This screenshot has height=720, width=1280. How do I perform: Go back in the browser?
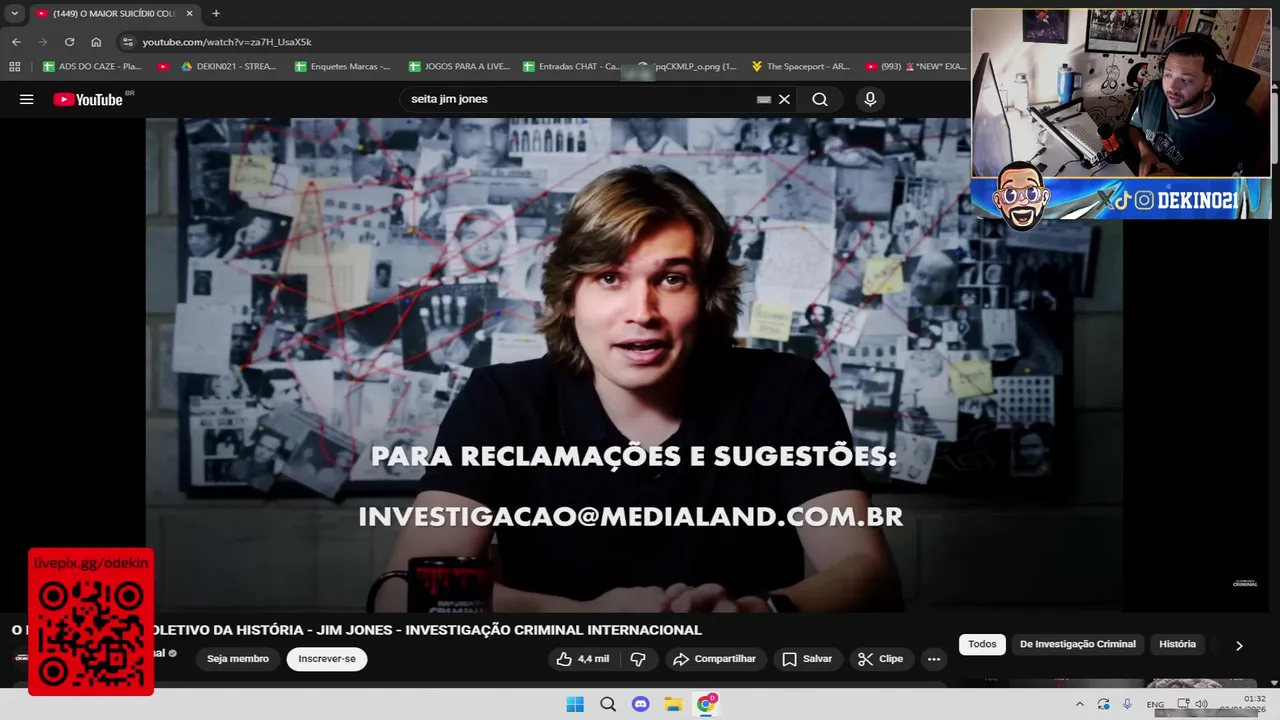point(16,42)
